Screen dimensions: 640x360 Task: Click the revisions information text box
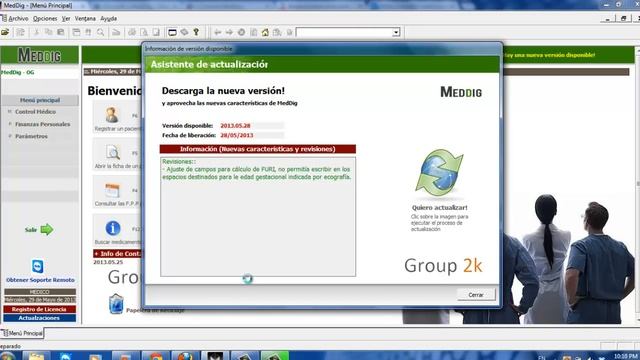point(258,217)
